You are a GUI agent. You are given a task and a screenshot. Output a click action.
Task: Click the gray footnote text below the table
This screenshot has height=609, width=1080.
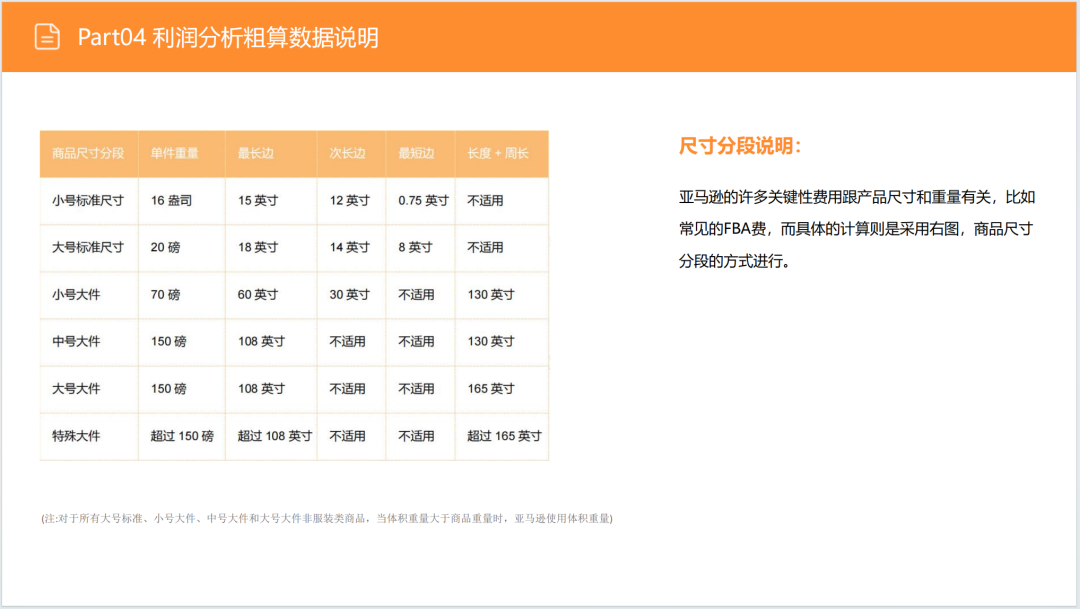328,518
